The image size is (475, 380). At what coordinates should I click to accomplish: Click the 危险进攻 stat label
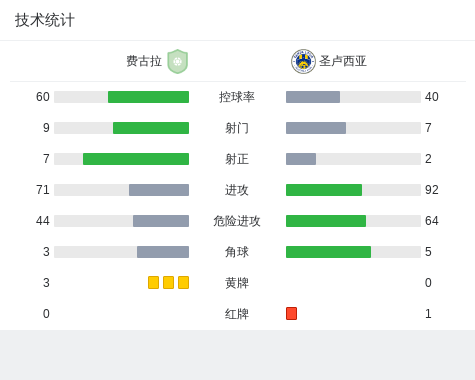point(237,221)
